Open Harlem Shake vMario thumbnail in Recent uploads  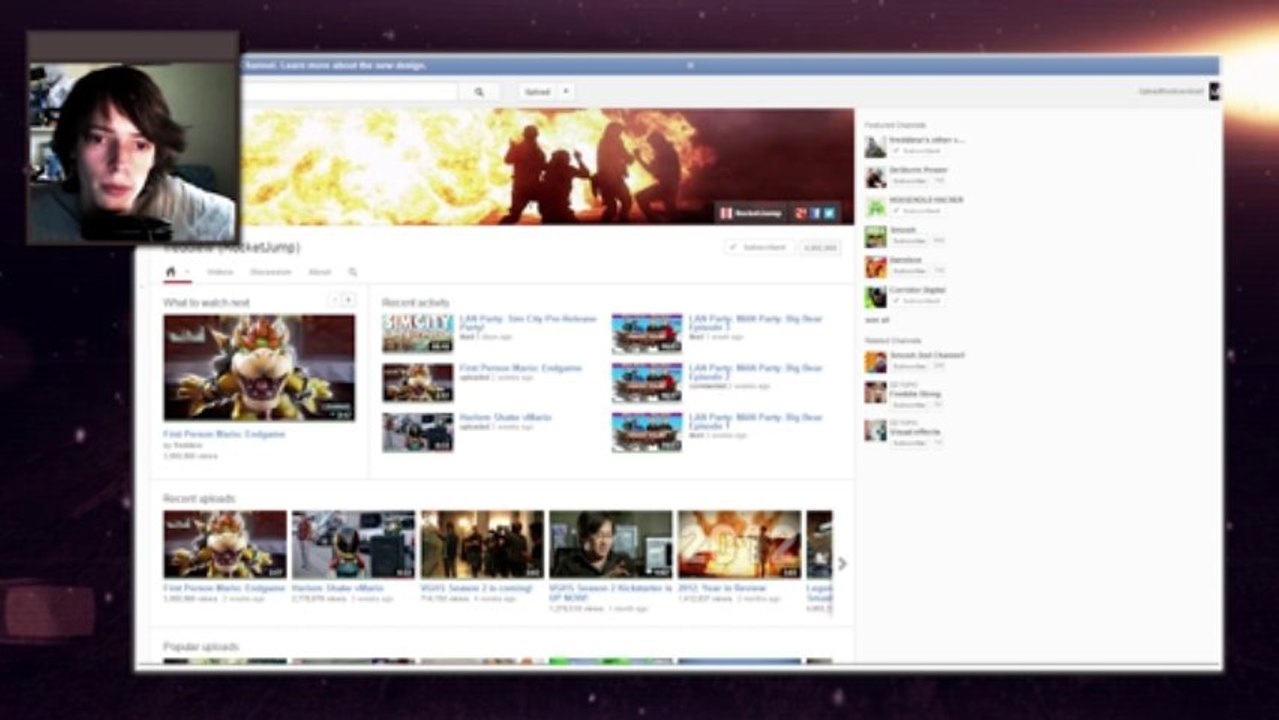pos(353,544)
